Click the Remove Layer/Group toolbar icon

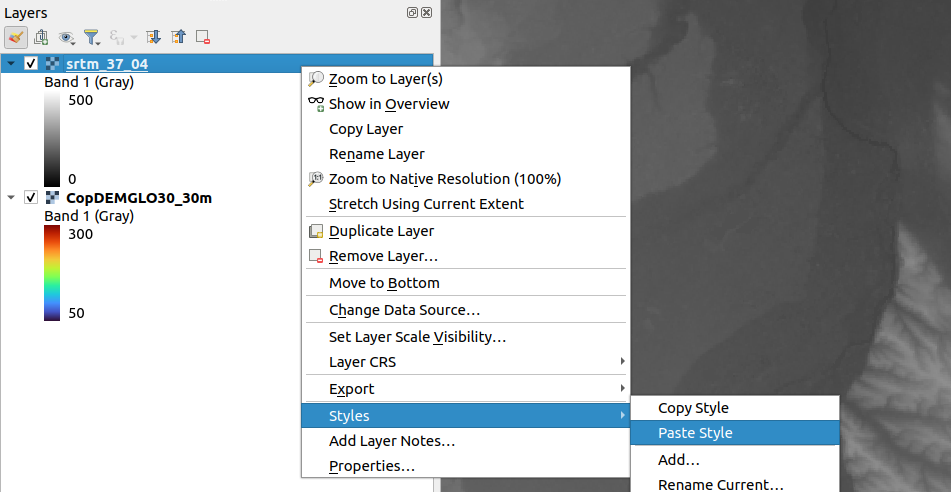click(x=203, y=37)
